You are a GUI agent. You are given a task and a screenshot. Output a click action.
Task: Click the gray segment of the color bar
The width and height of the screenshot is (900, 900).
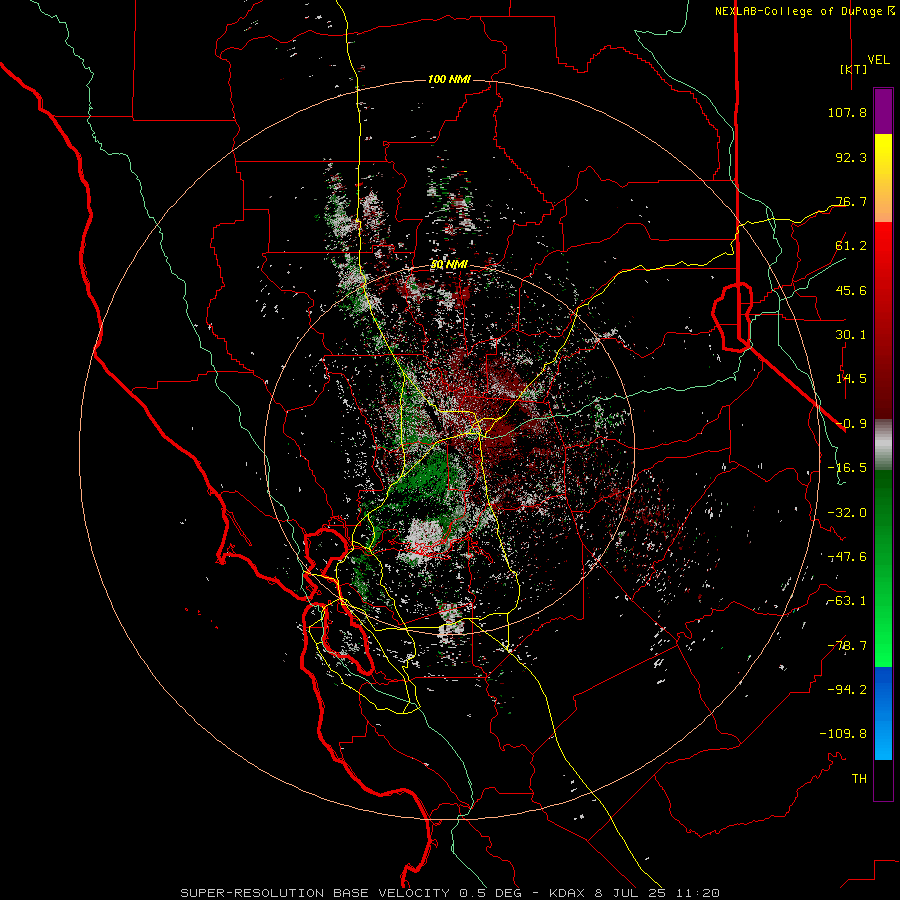(x=883, y=445)
